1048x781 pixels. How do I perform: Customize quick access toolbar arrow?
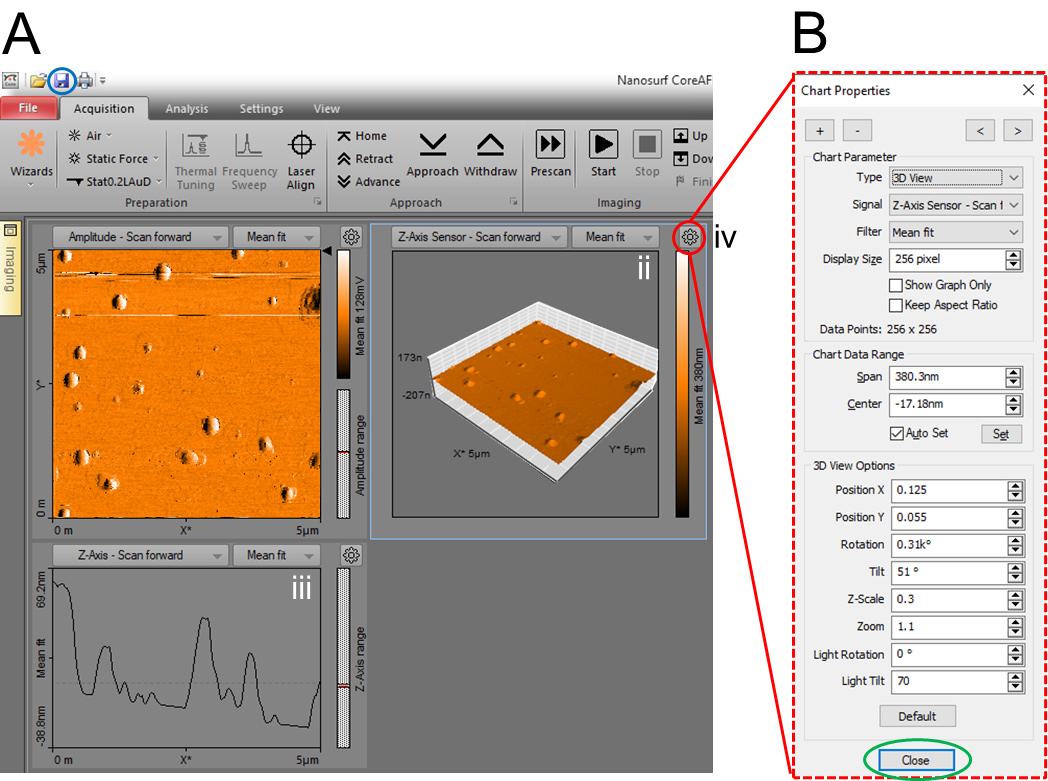[103, 81]
